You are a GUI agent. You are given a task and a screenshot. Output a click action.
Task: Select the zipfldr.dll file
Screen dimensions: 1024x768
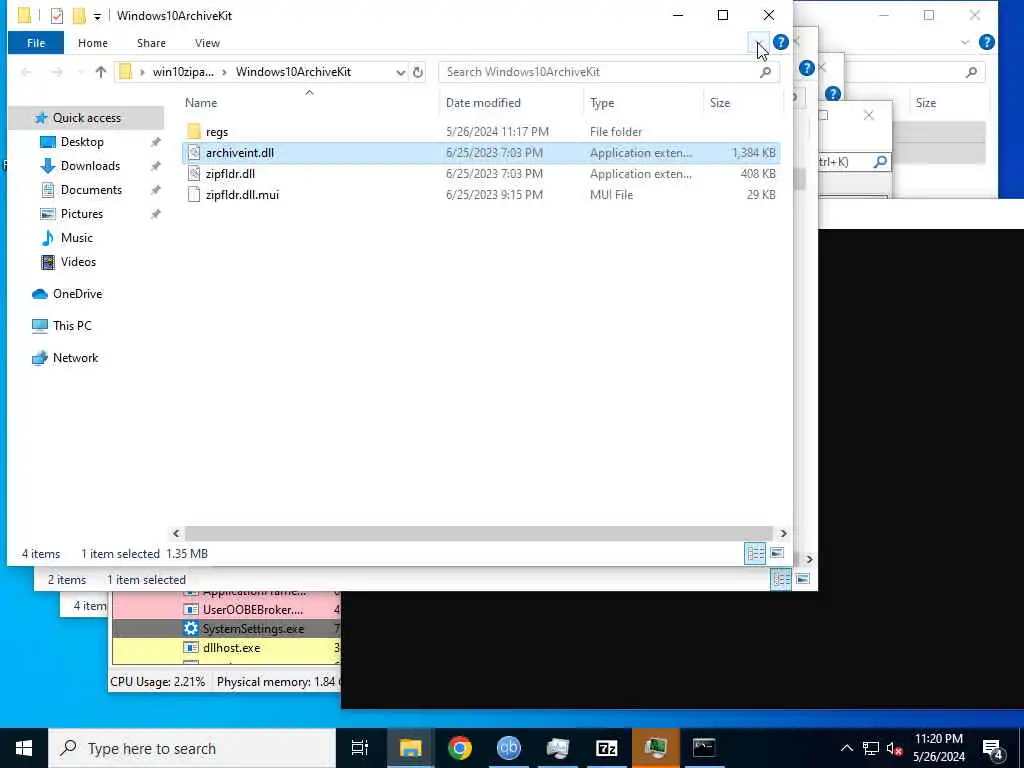coord(230,174)
